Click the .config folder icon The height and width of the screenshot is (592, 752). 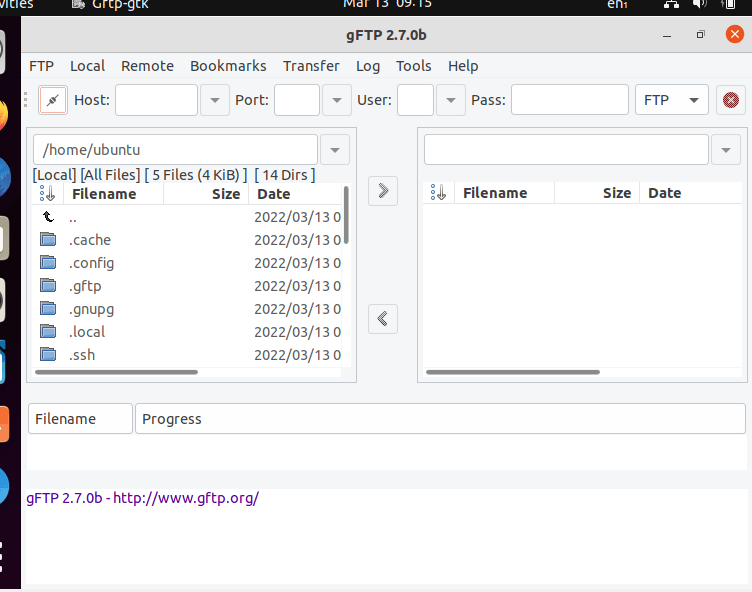click(48, 262)
